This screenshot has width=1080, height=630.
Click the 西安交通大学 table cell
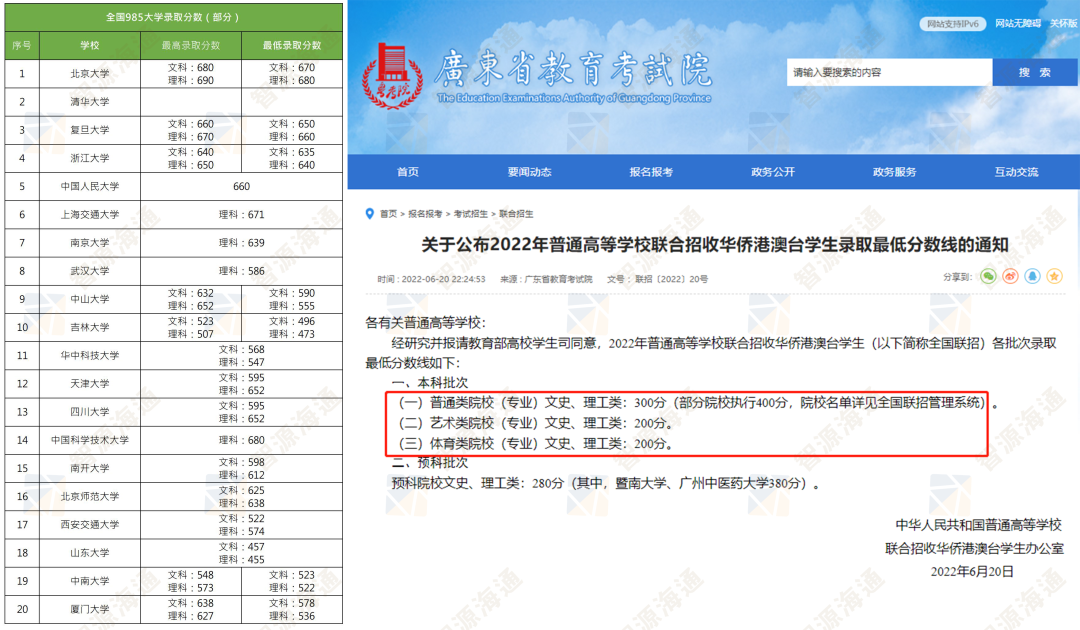pos(90,525)
